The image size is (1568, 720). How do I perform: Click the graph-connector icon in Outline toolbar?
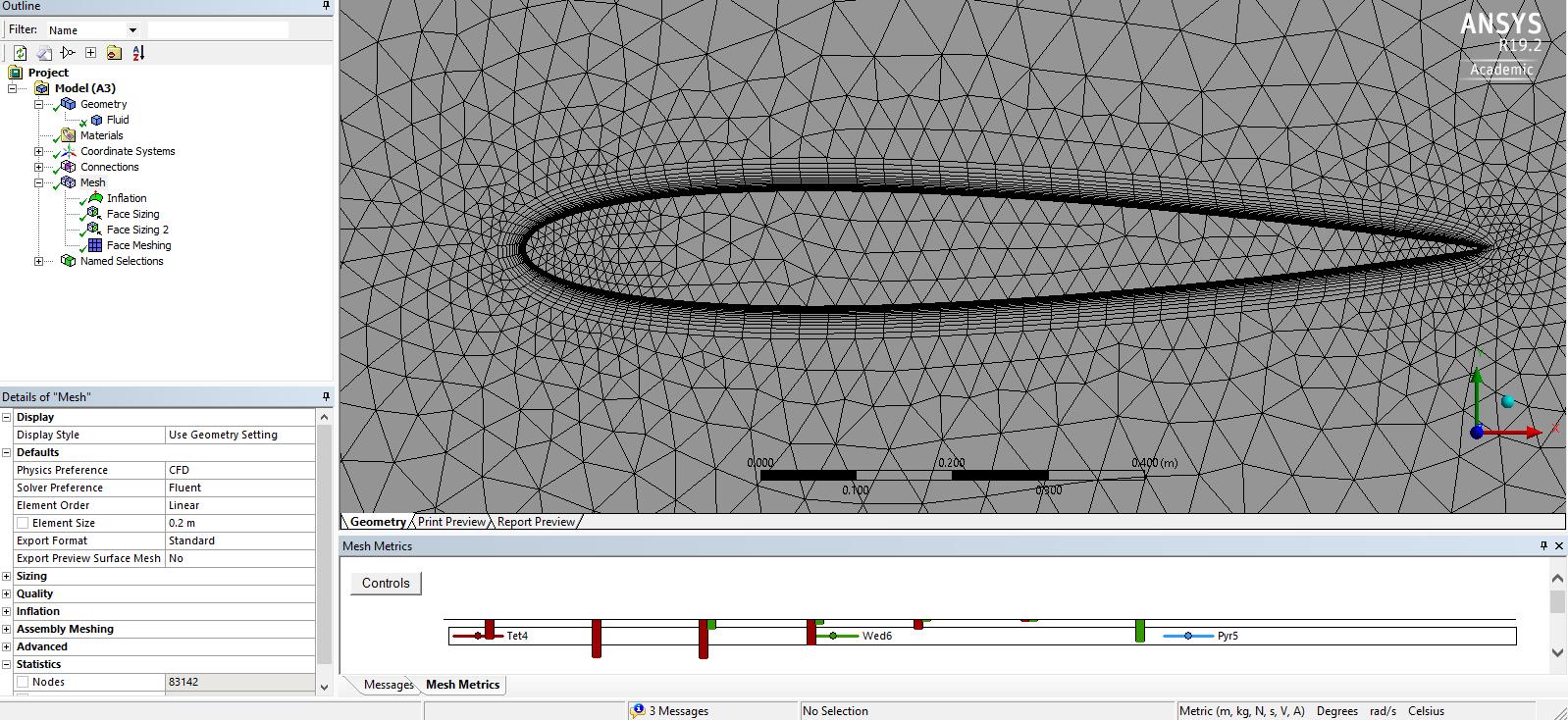68,53
